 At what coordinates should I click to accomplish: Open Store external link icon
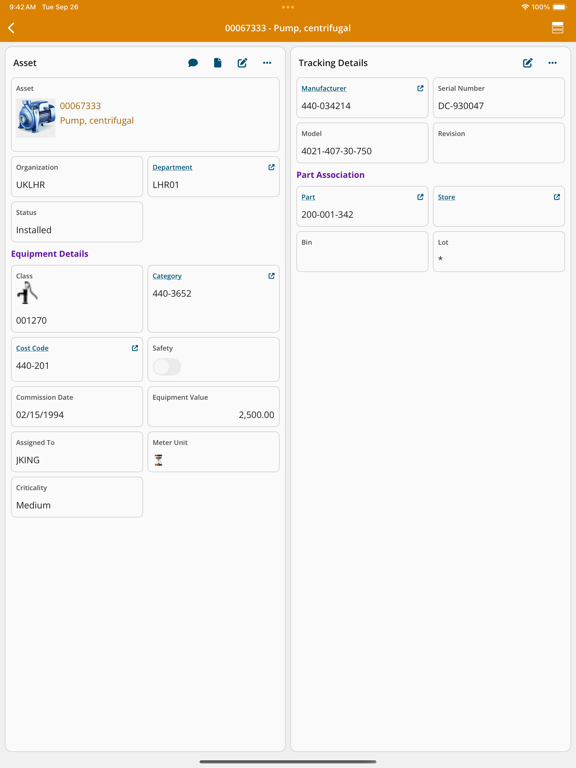click(557, 197)
